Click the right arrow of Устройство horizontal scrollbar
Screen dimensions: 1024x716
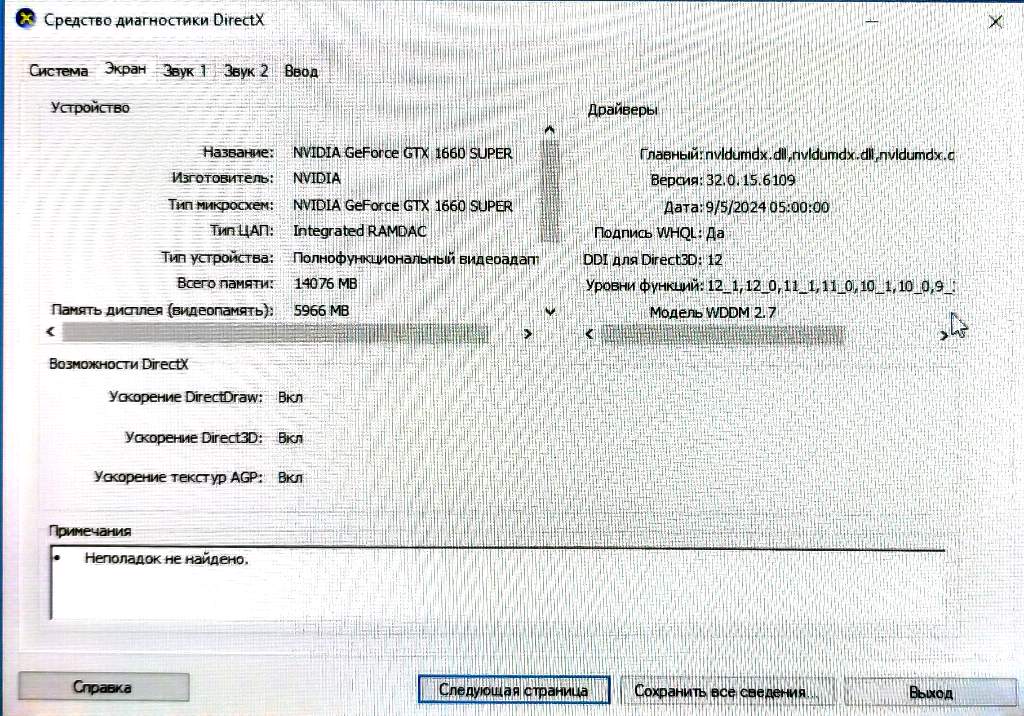point(528,331)
